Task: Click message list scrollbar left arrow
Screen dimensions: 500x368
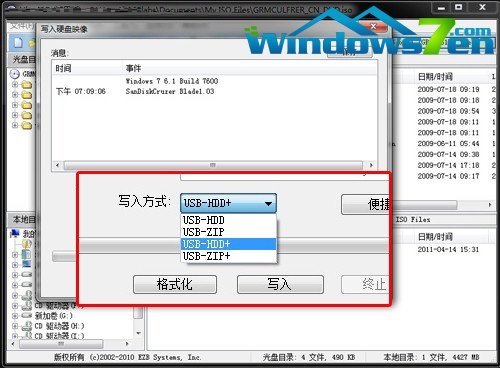Action: coord(57,165)
